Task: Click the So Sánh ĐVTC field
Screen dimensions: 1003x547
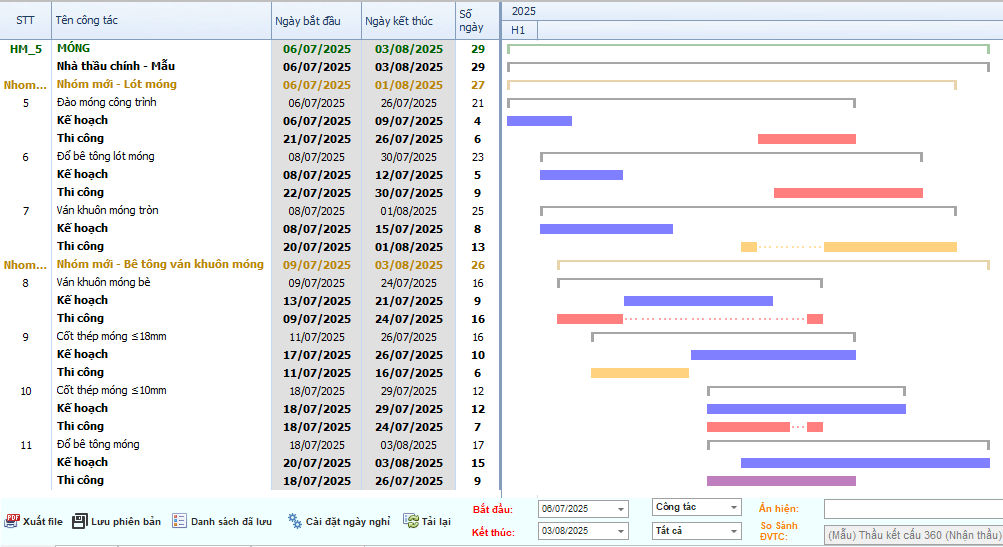Action: [912, 534]
